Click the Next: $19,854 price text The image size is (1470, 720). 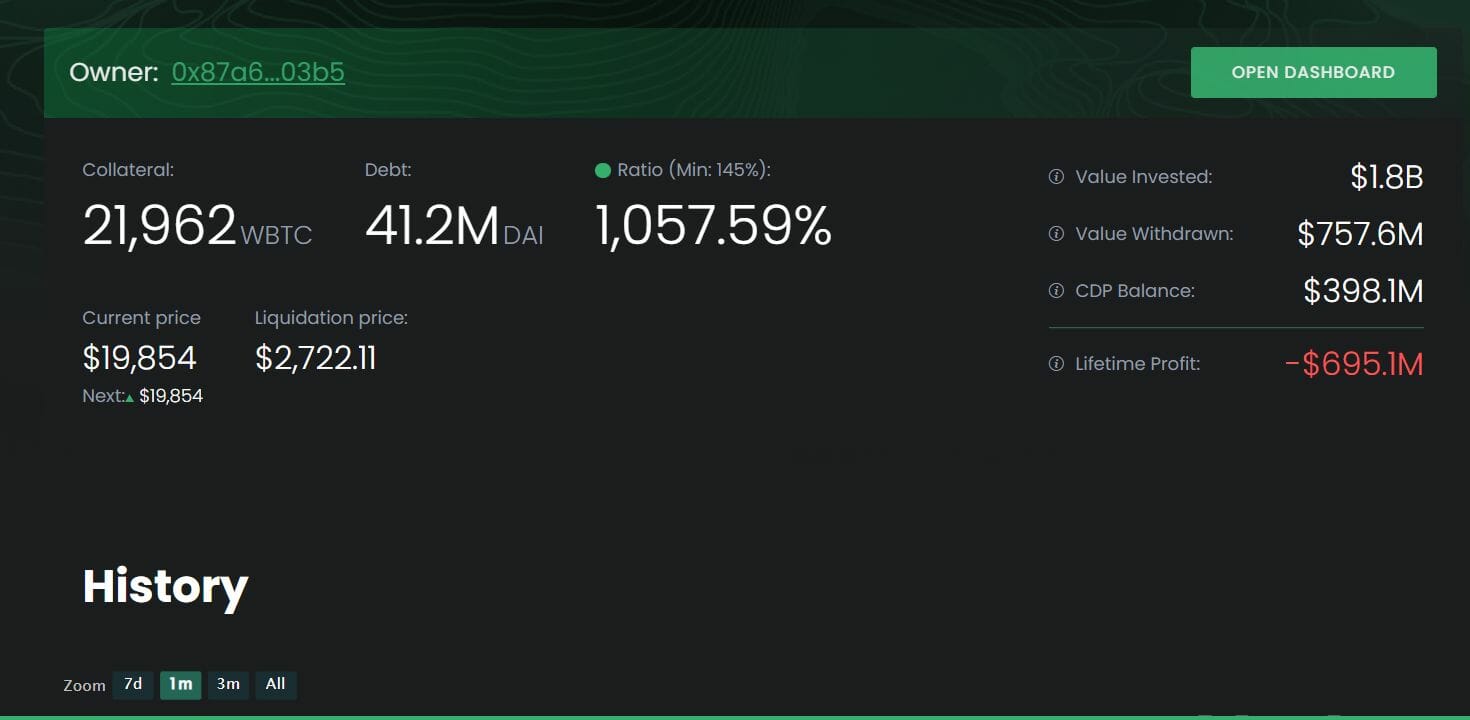(x=143, y=396)
